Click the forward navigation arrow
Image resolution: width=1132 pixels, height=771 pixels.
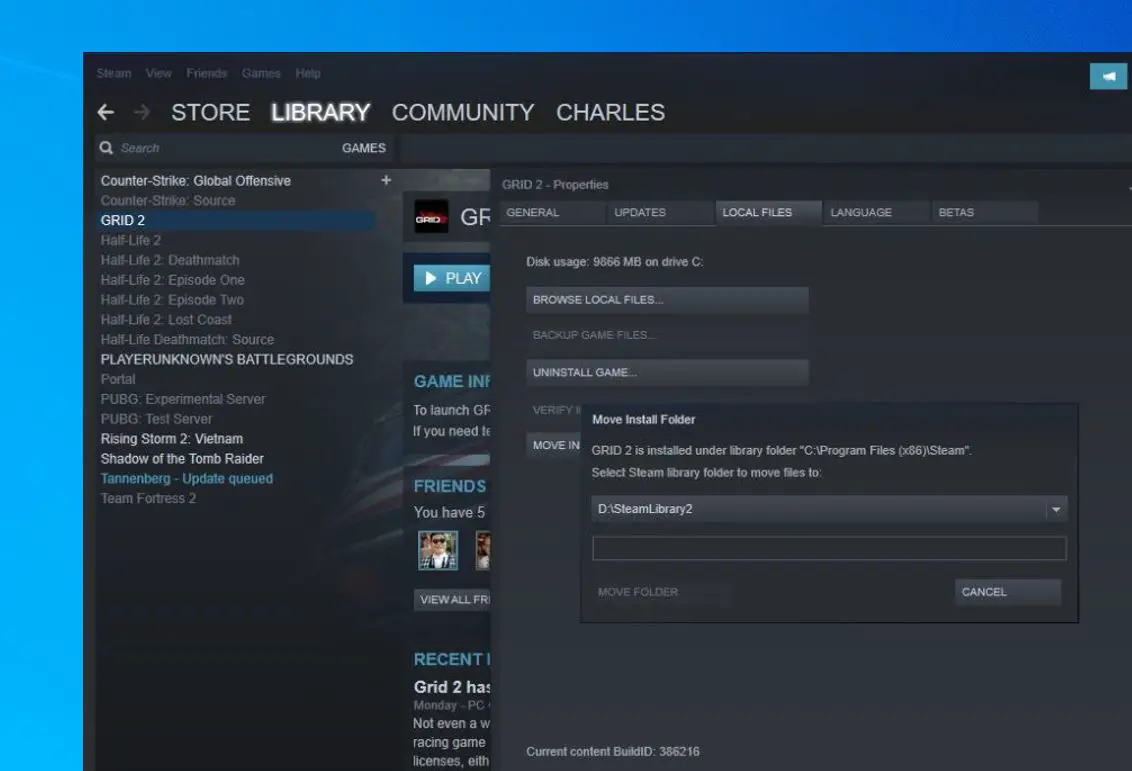click(142, 112)
